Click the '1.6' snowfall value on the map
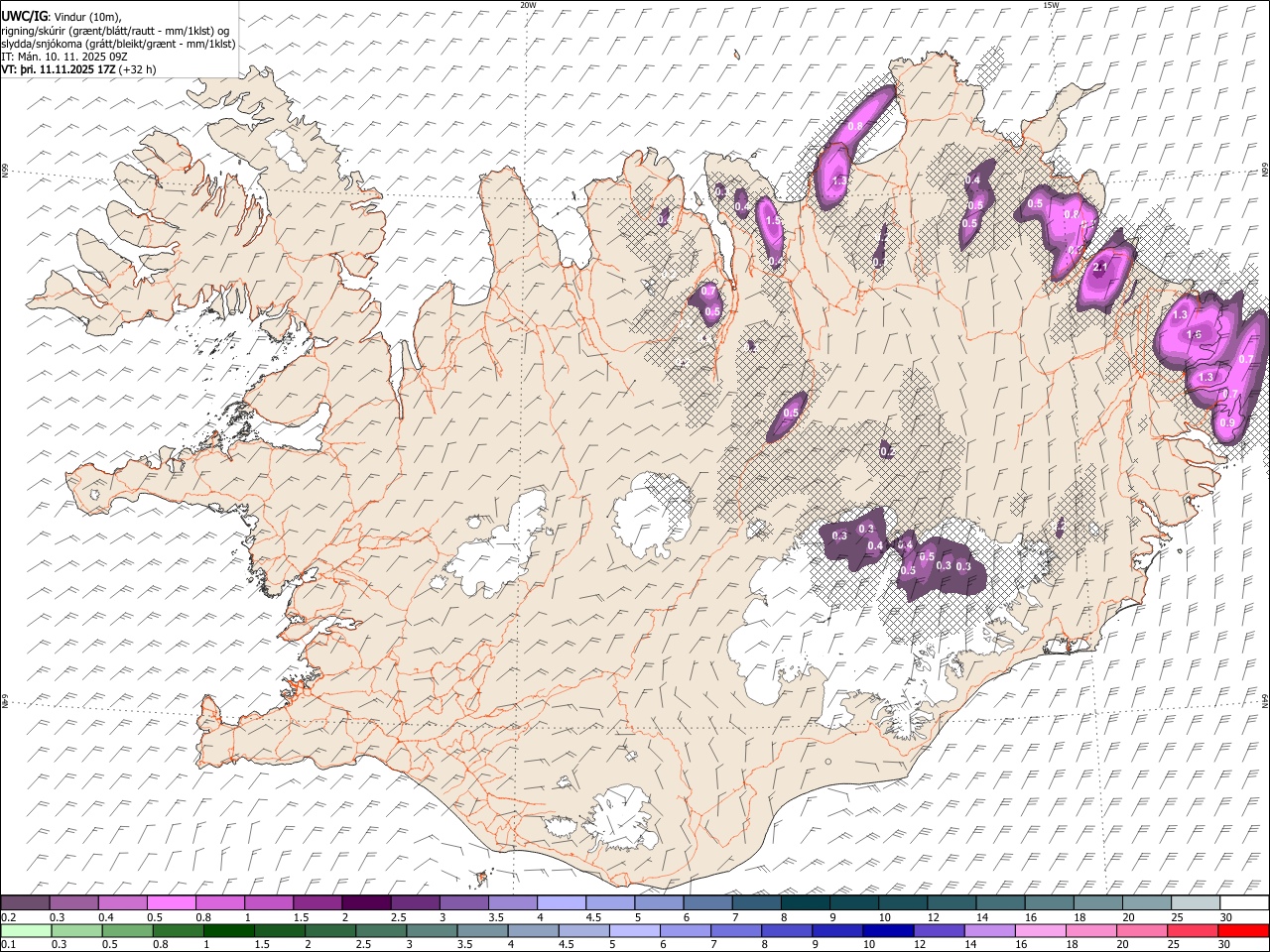 click(1194, 335)
